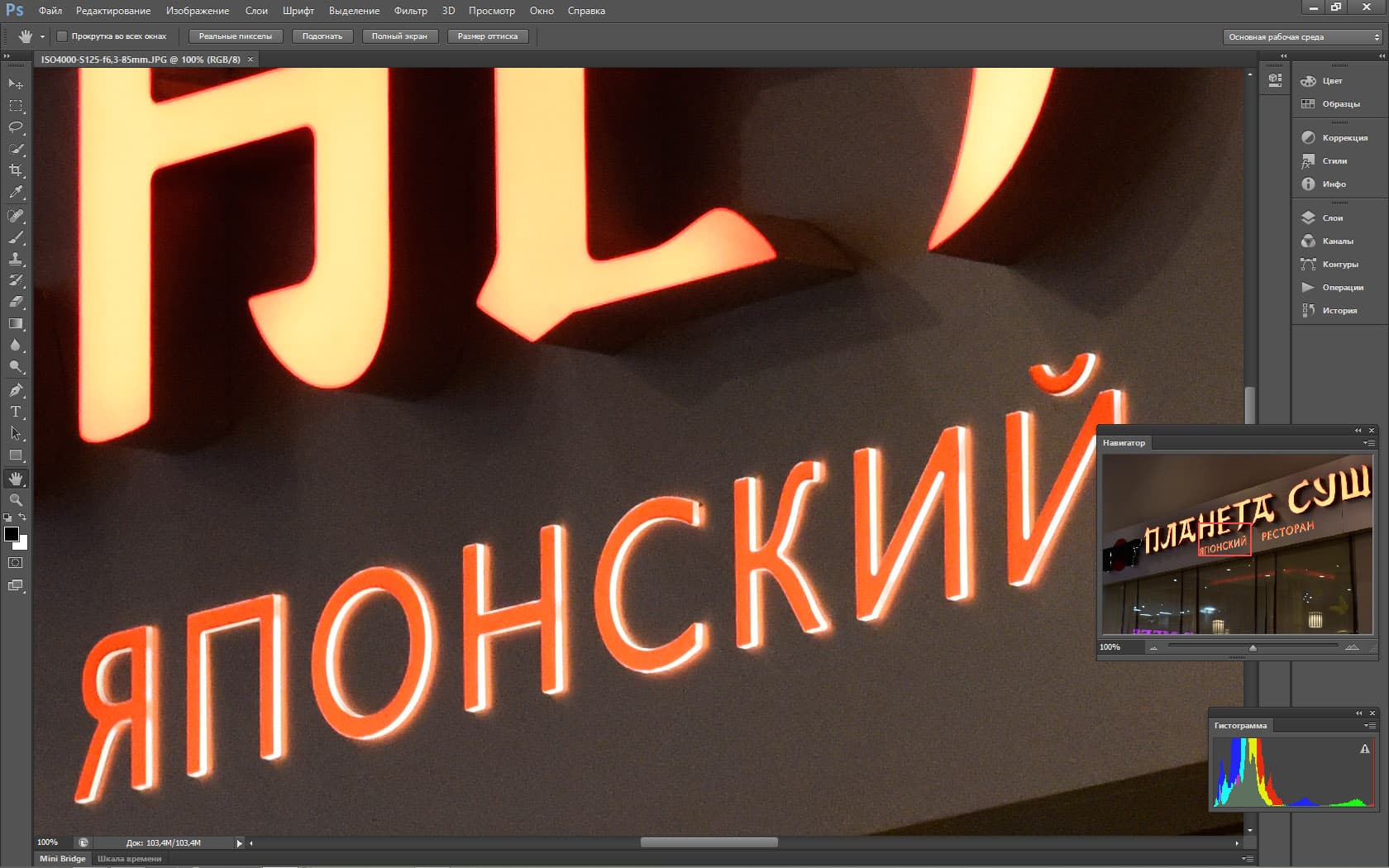Collapse the Гистограмма panel to icons

coord(1358,713)
